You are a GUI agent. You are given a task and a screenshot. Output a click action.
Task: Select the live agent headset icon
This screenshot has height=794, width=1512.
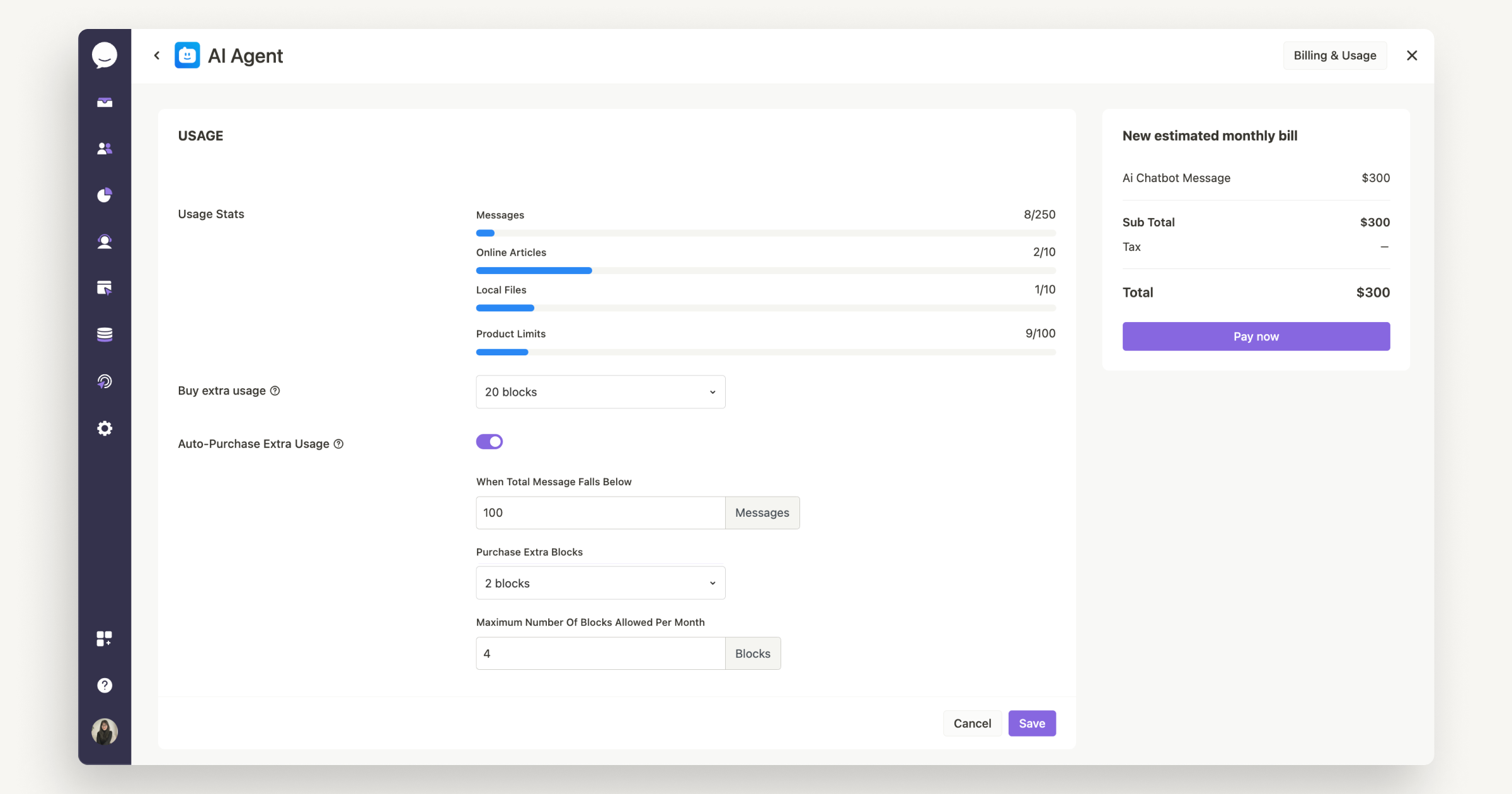(x=104, y=241)
